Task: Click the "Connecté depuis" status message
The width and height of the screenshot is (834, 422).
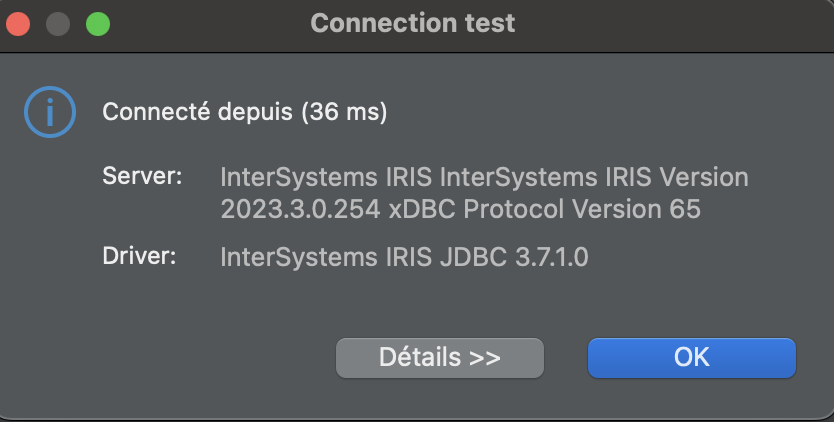Action: tap(199, 111)
